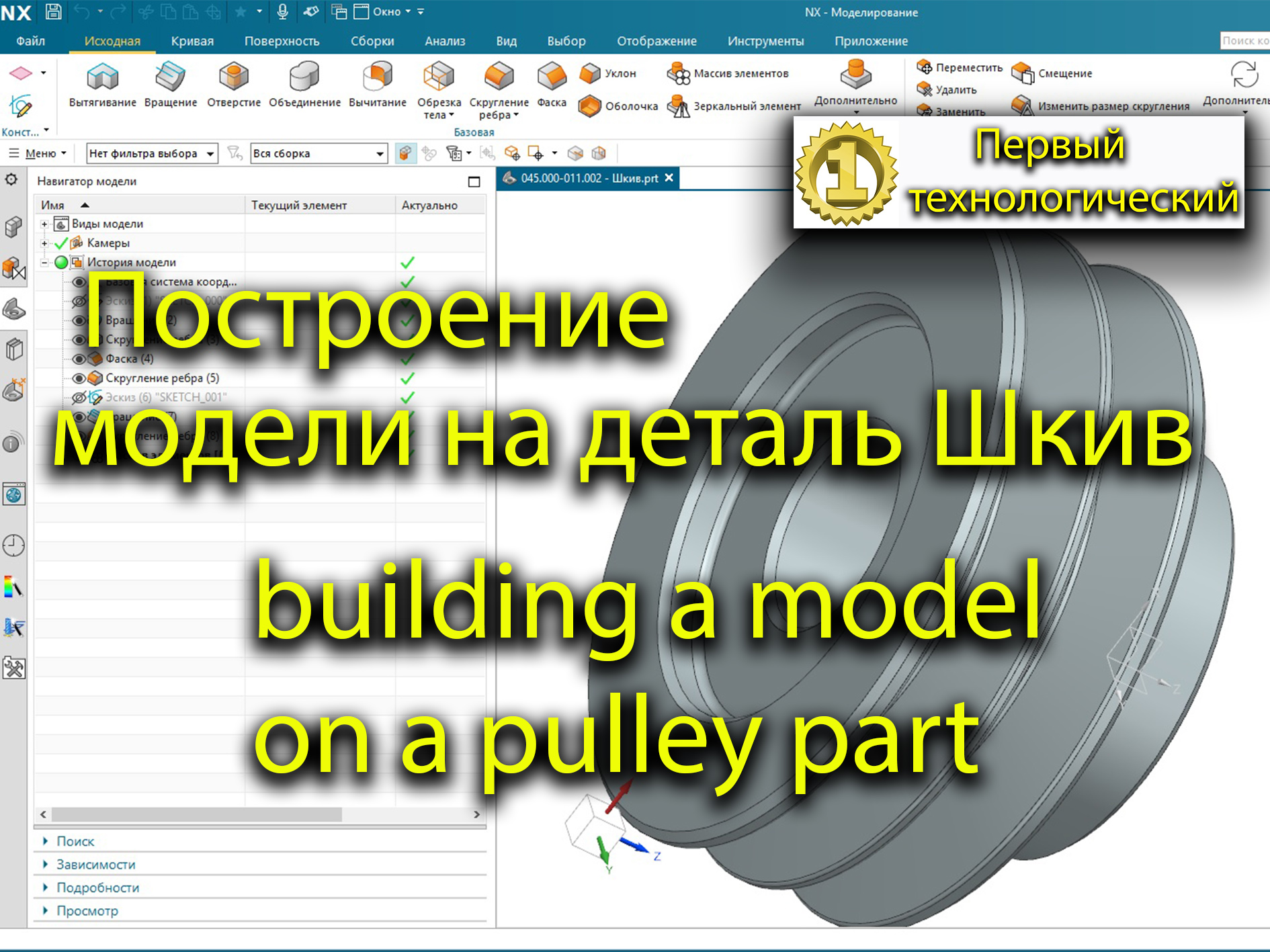Collapse the История модели node

click(46, 263)
